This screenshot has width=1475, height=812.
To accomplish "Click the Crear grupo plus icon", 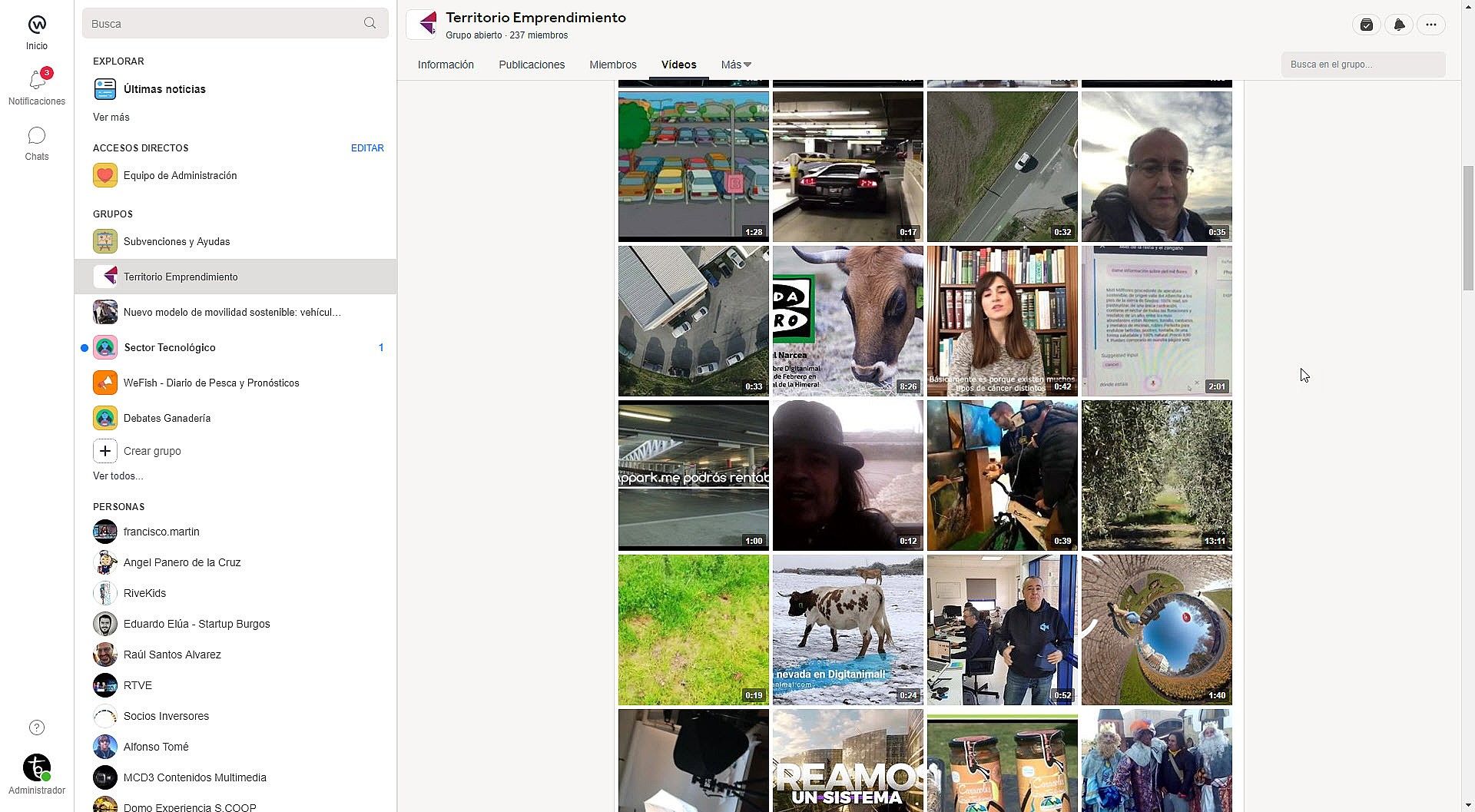I will pyautogui.click(x=105, y=451).
